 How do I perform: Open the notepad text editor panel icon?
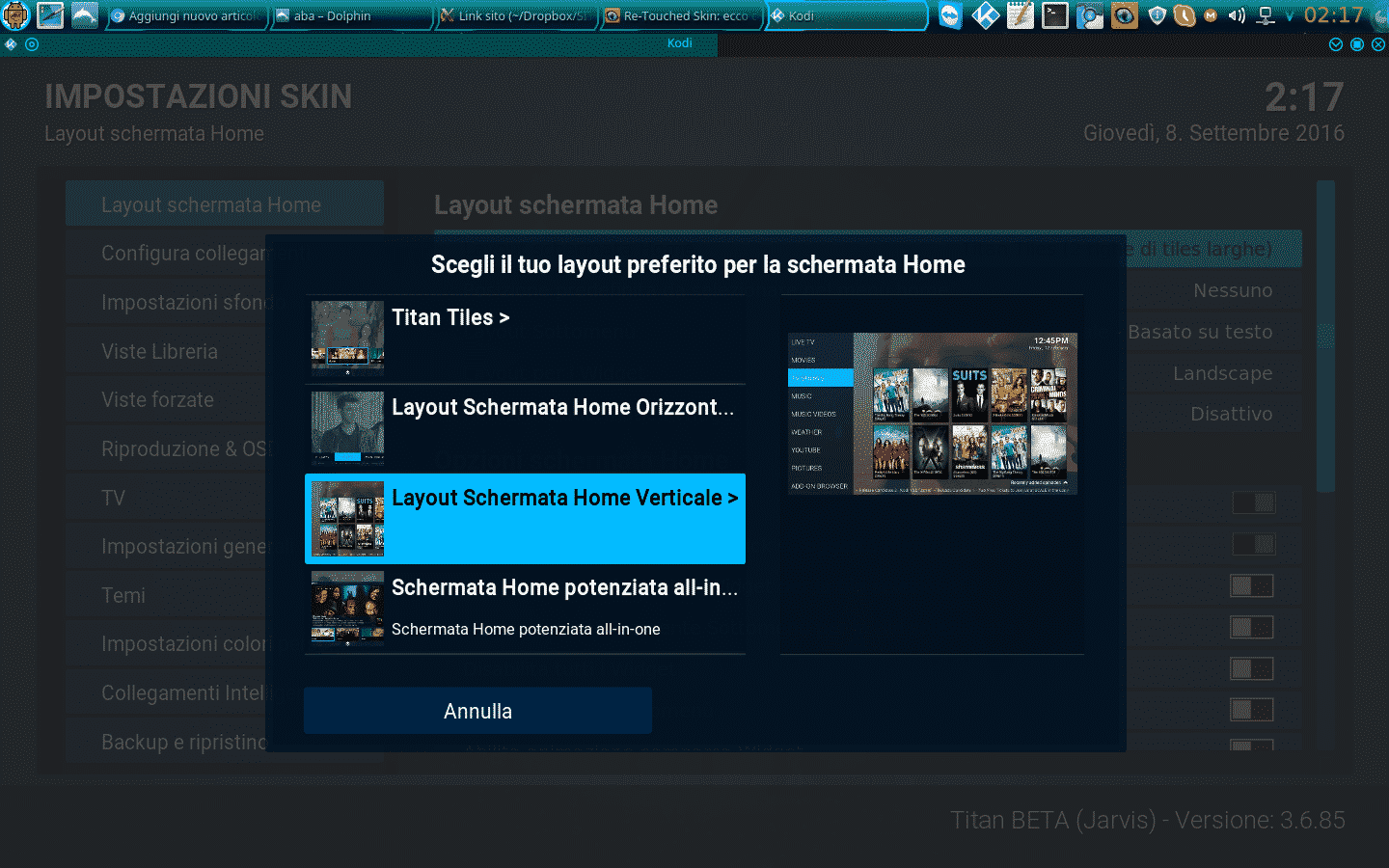click(1020, 15)
